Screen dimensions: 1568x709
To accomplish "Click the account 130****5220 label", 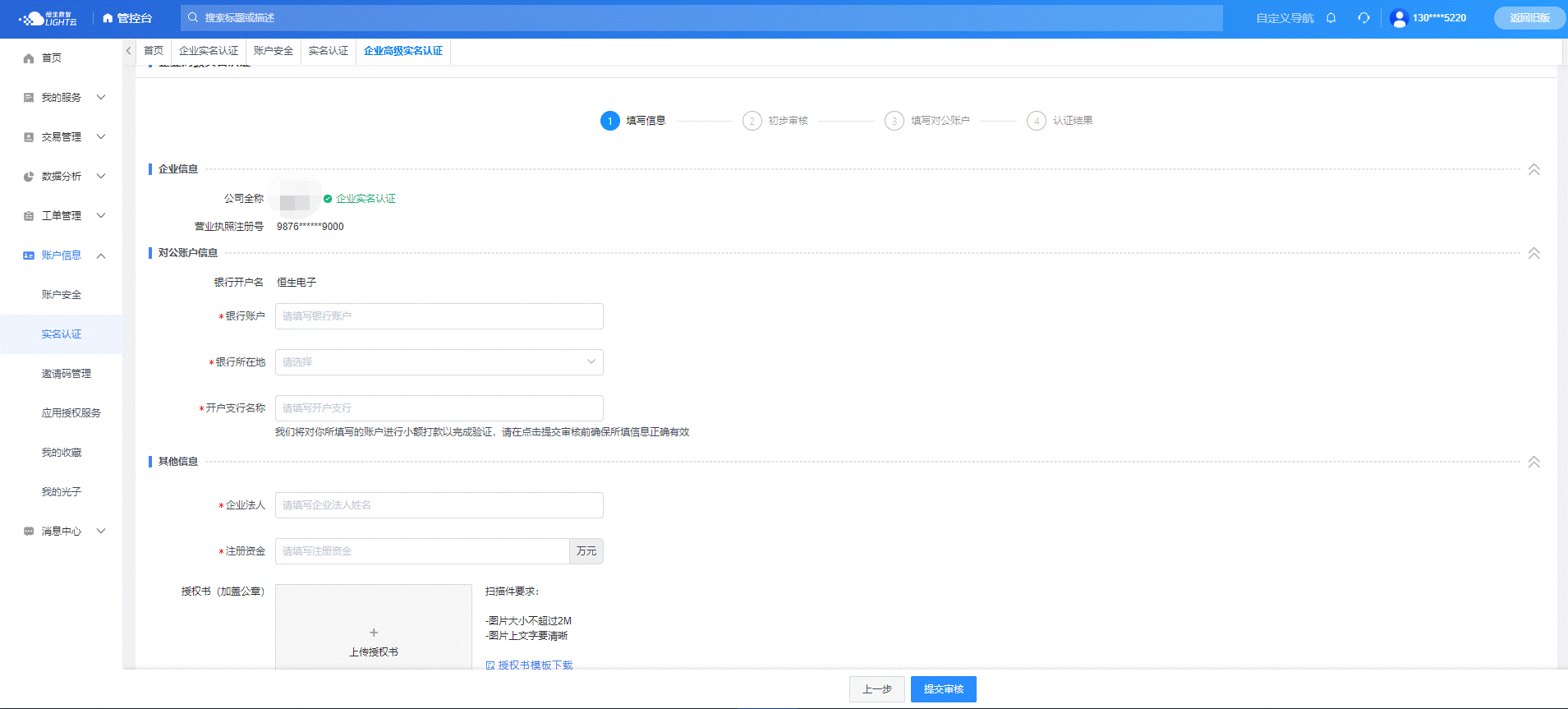I will (1439, 18).
